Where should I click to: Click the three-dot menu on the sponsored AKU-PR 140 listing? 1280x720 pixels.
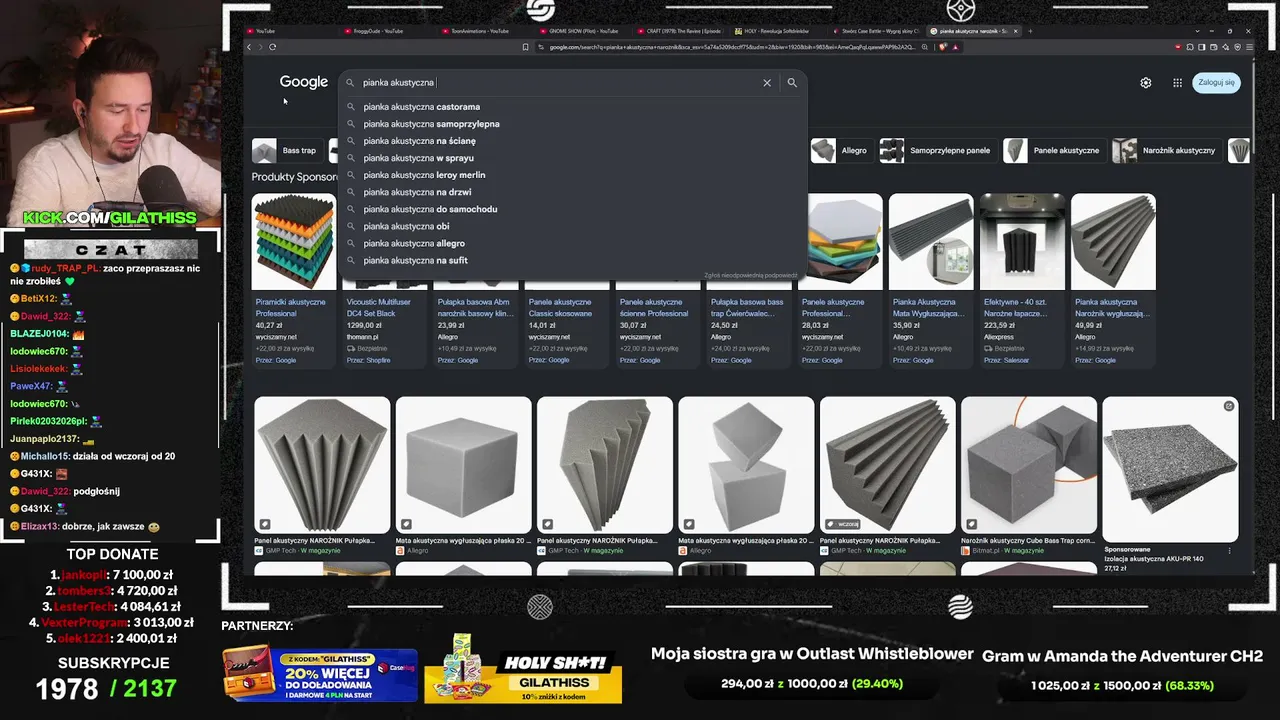[1229, 550]
